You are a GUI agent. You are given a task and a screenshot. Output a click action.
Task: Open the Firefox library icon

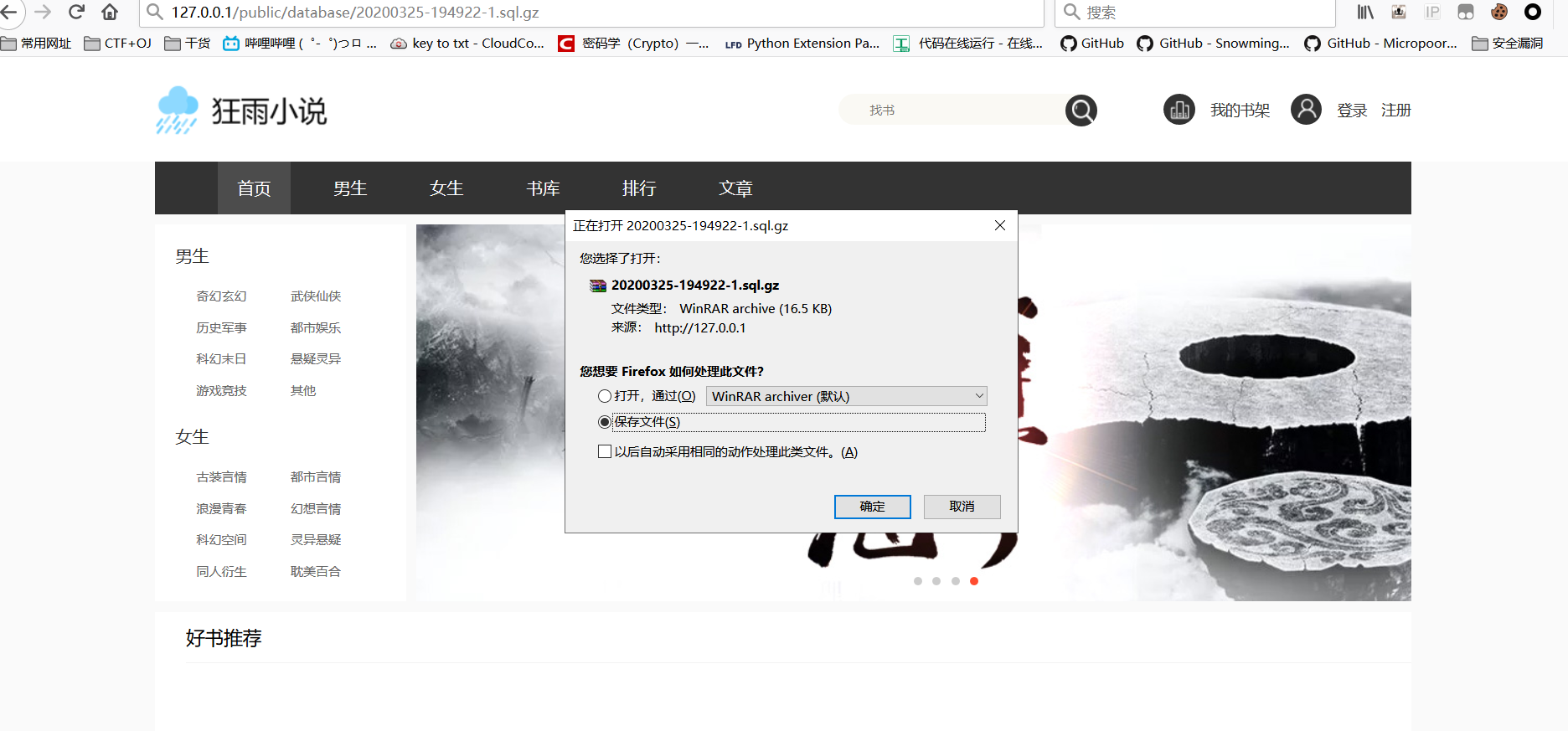pyautogui.click(x=1365, y=12)
